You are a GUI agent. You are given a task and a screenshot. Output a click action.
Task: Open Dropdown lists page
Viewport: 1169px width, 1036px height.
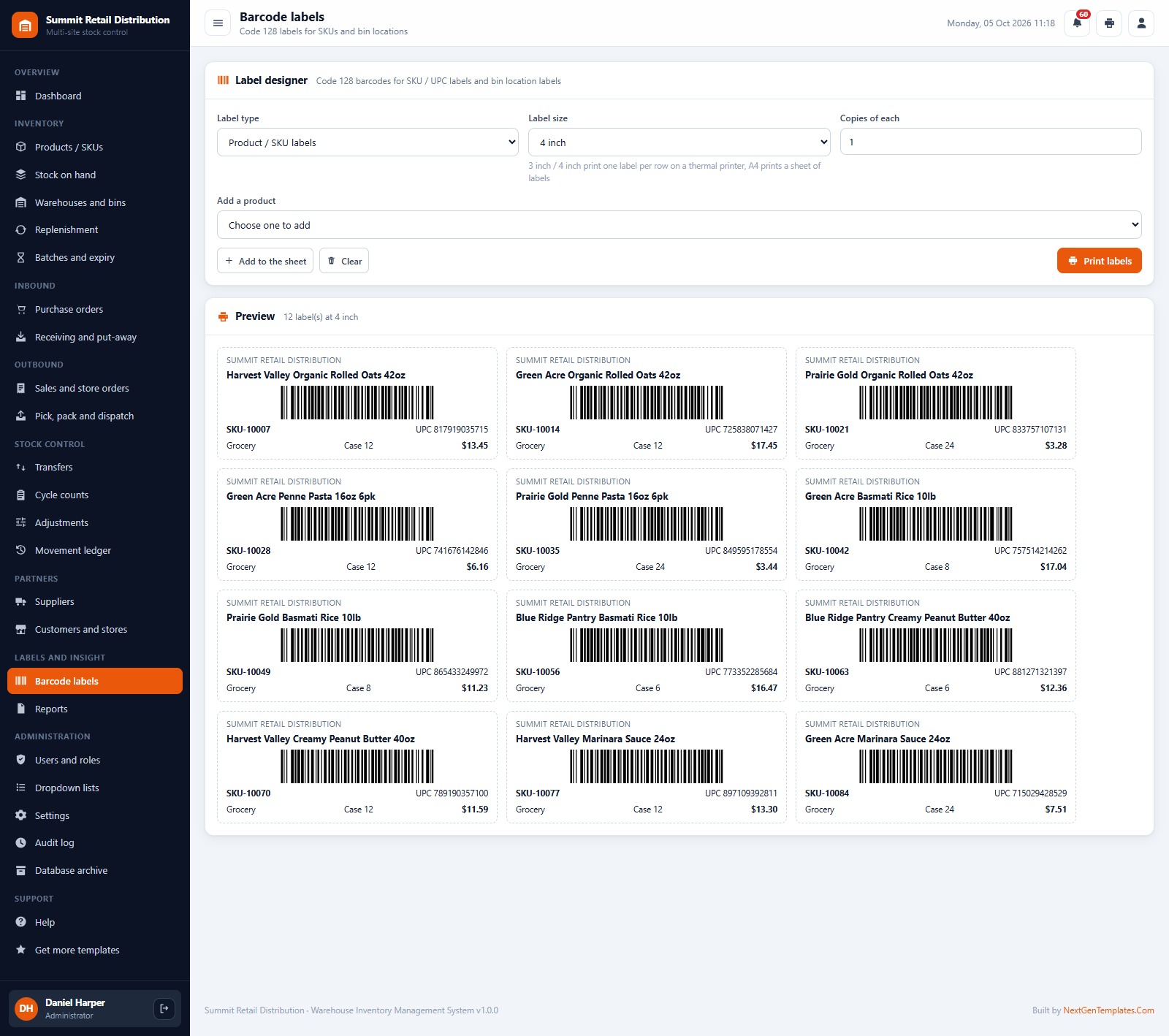95,788
